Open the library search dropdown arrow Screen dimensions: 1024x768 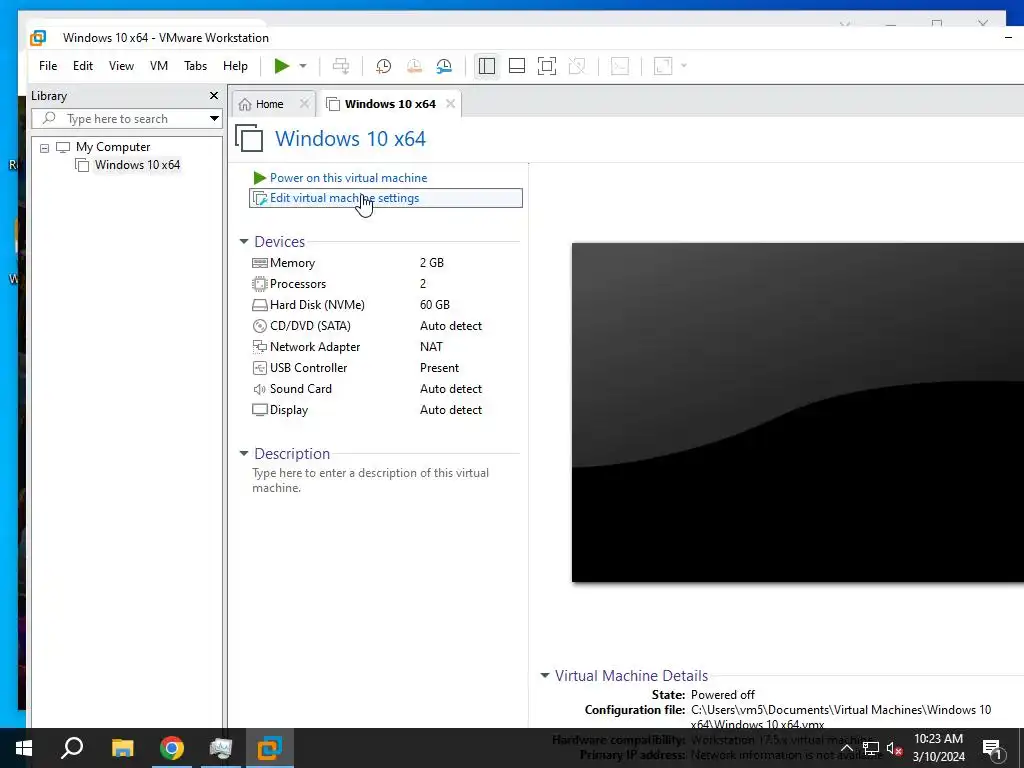coord(214,119)
